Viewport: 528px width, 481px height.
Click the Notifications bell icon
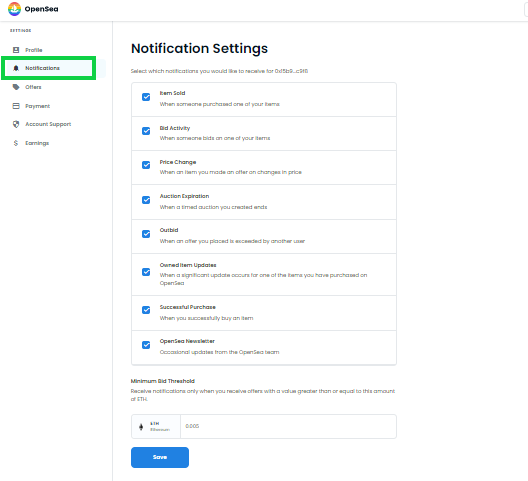click(16, 68)
